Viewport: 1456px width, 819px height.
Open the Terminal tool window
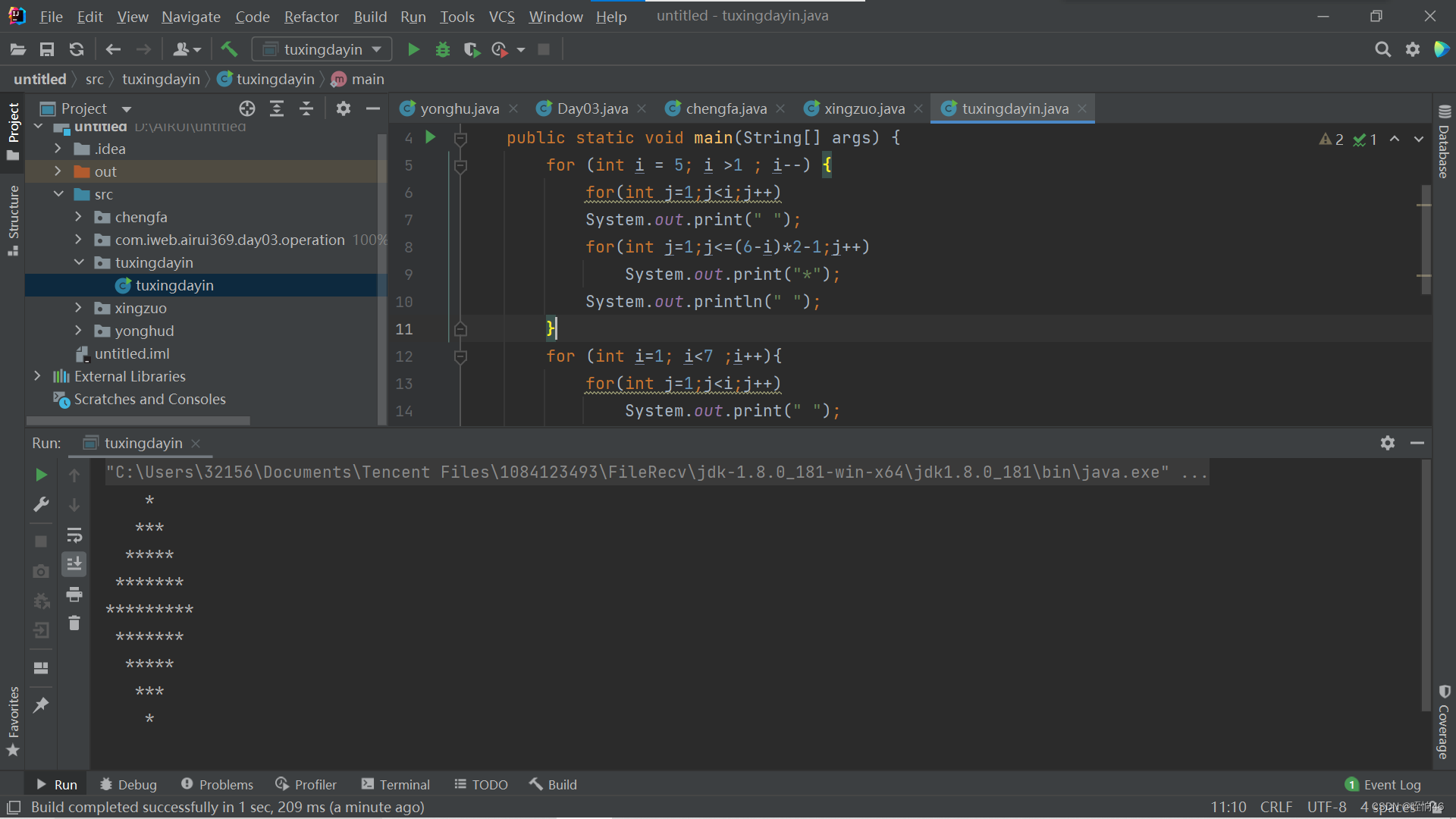[395, 785]
